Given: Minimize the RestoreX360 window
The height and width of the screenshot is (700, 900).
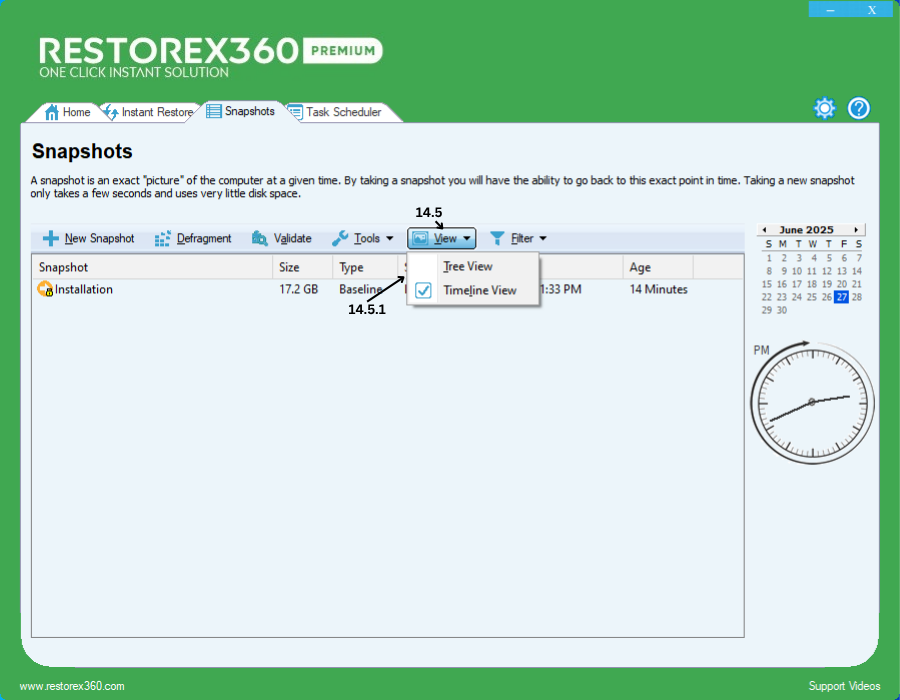Looking at the screenshot, I should click(830, 9).
